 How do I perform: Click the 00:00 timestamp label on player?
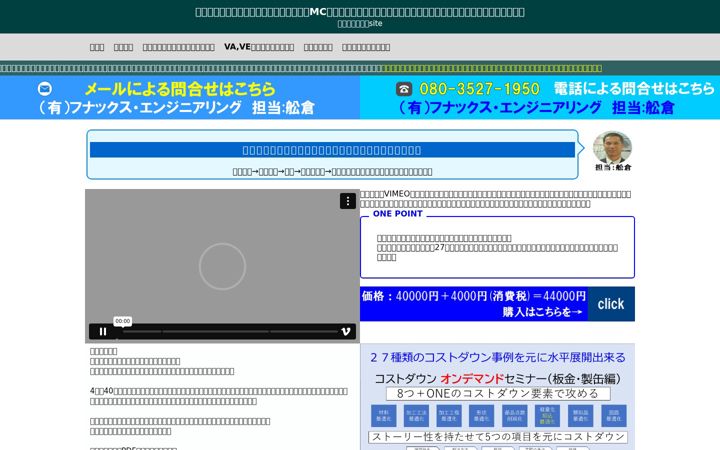click(123, 321)
